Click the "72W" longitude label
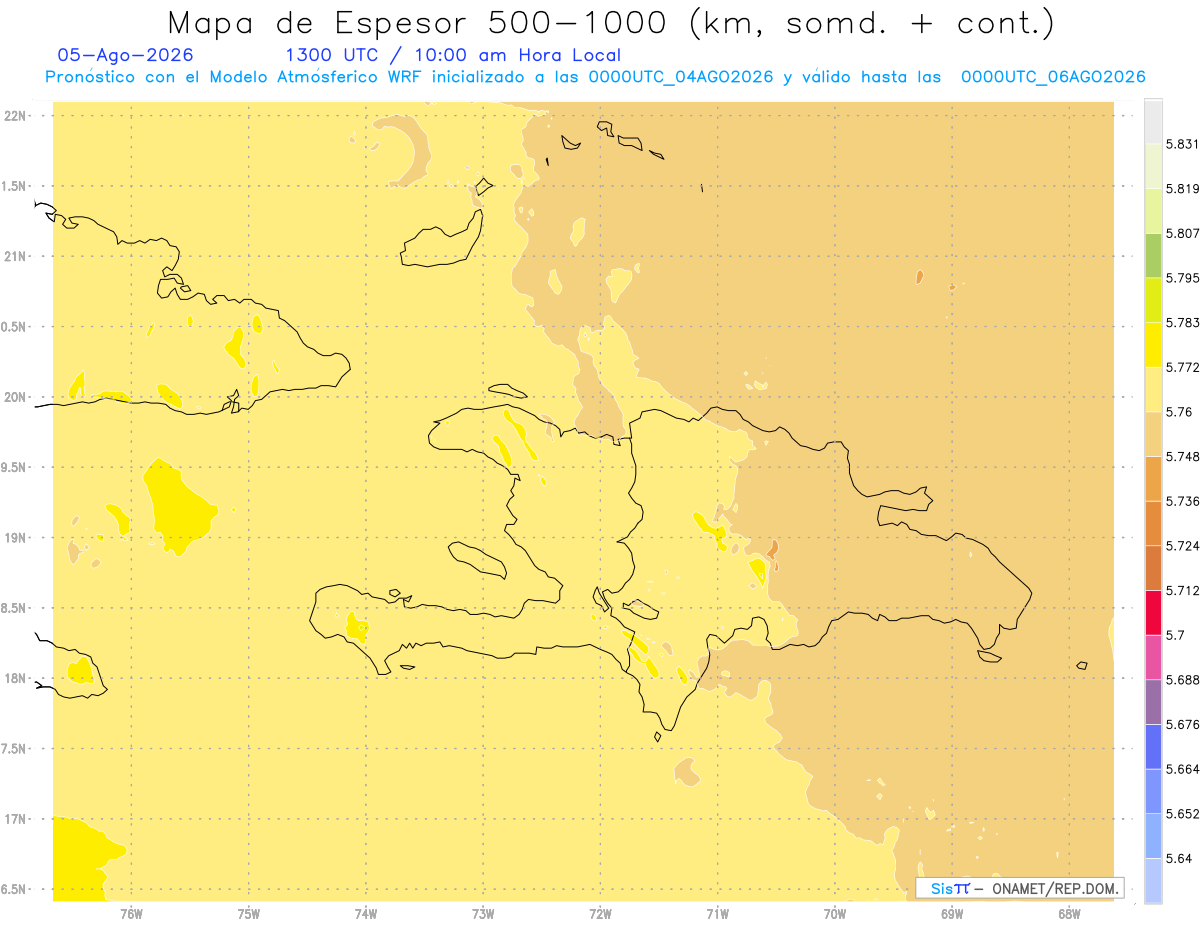1200x927 pixels. pyautogui.click(x=600, y=913)
